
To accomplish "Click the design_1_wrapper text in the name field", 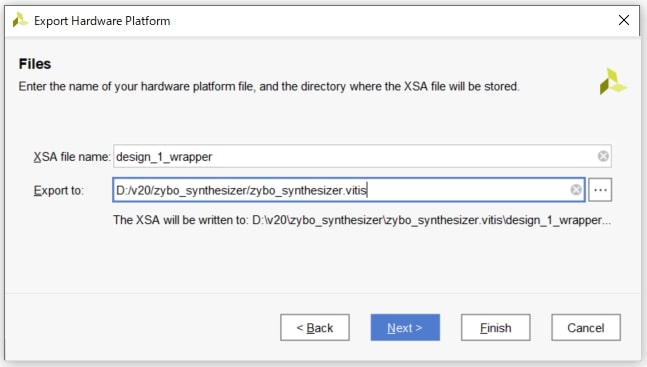I will [x=164, y=157].
